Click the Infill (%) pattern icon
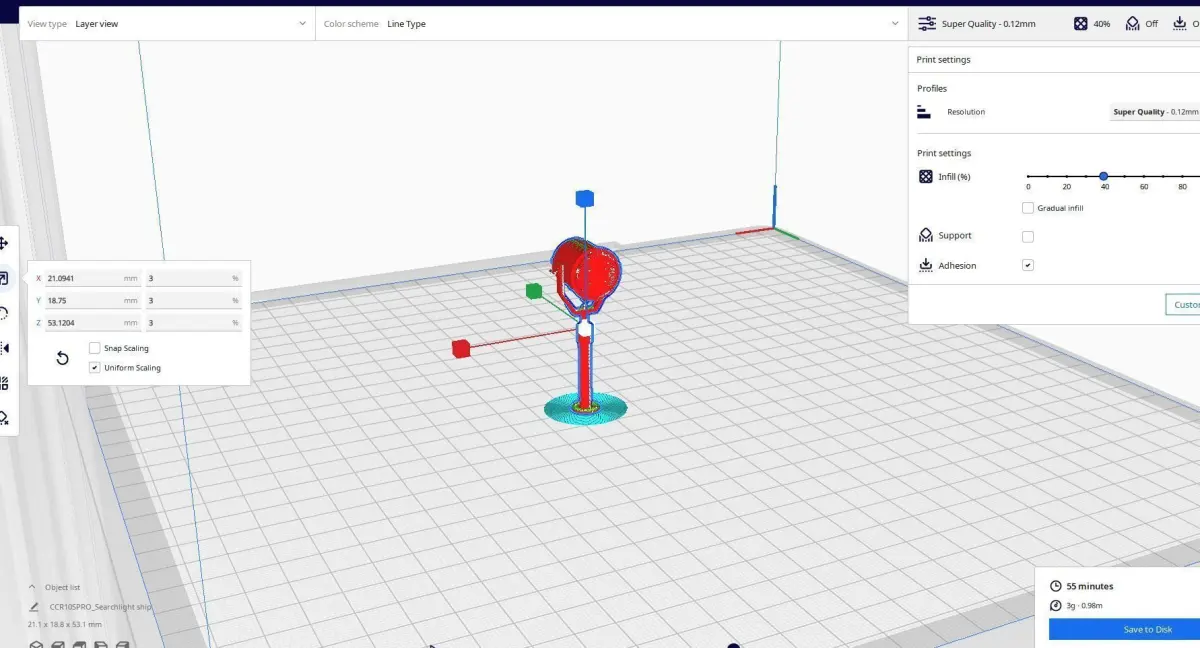The height and width of the screenshot is (648, 1200). coord(925,177)
